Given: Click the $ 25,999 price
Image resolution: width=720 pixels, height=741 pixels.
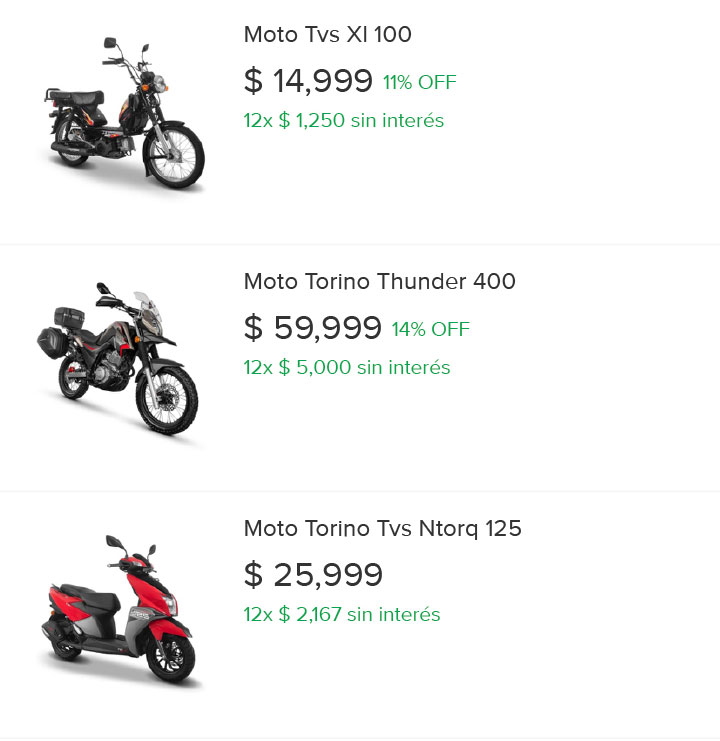Looking at the screenshot, I should pyautogui.click(x=313, y=575).
